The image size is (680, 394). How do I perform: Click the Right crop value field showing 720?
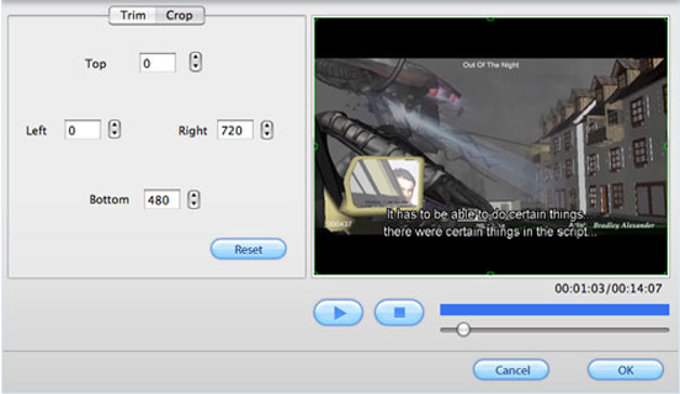point(235,130)
